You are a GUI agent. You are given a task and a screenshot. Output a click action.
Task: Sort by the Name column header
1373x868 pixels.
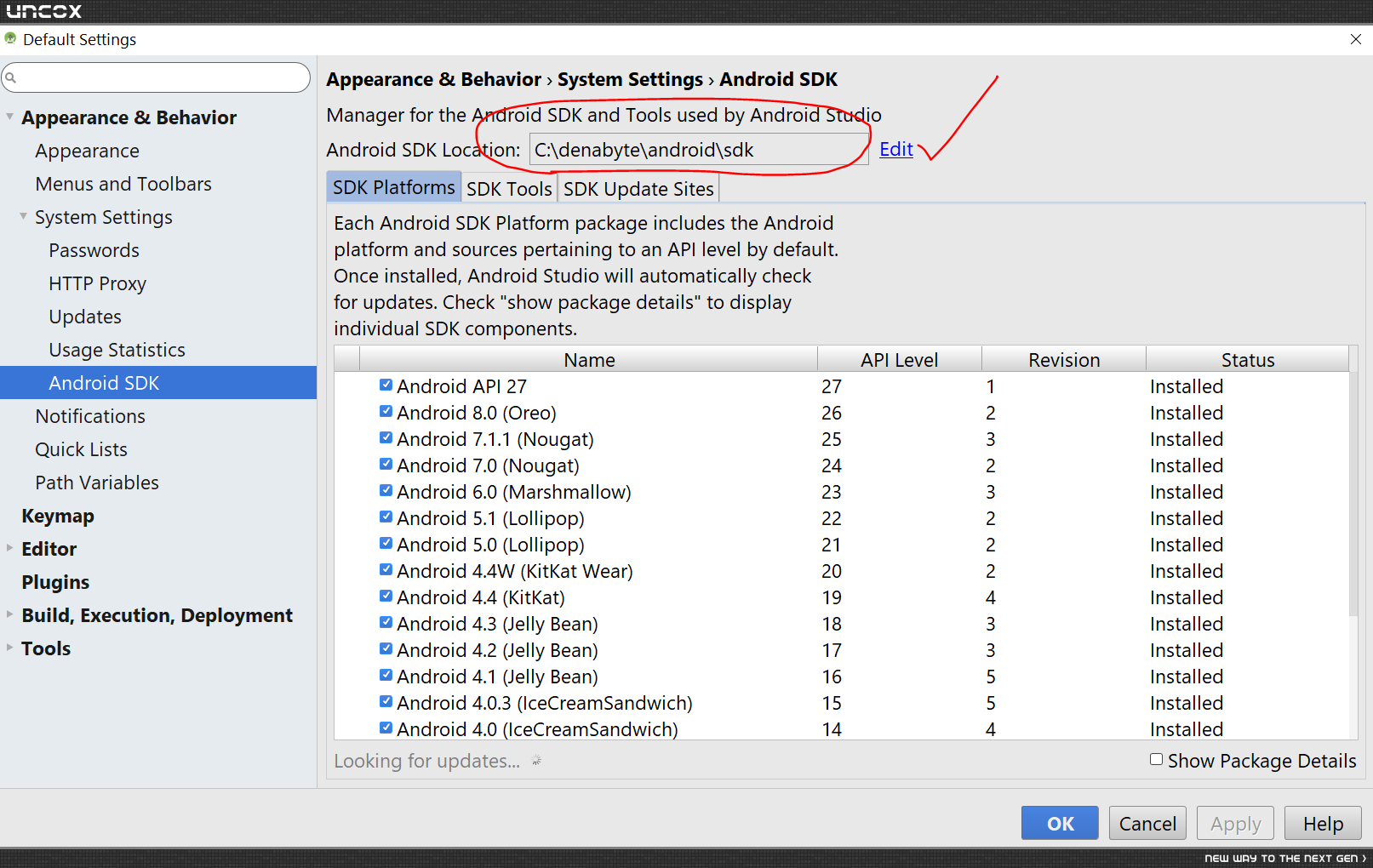(x=589, y=359)
